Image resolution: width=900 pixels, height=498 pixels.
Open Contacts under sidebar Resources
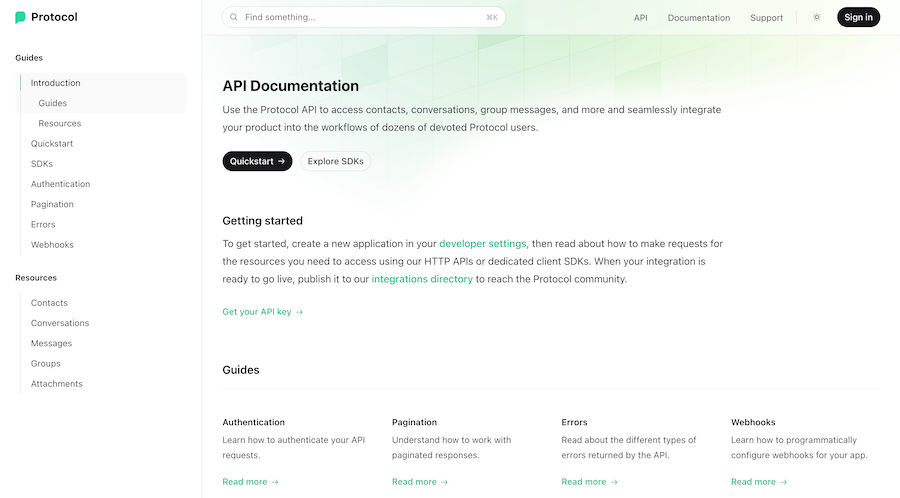pos(49,303)
